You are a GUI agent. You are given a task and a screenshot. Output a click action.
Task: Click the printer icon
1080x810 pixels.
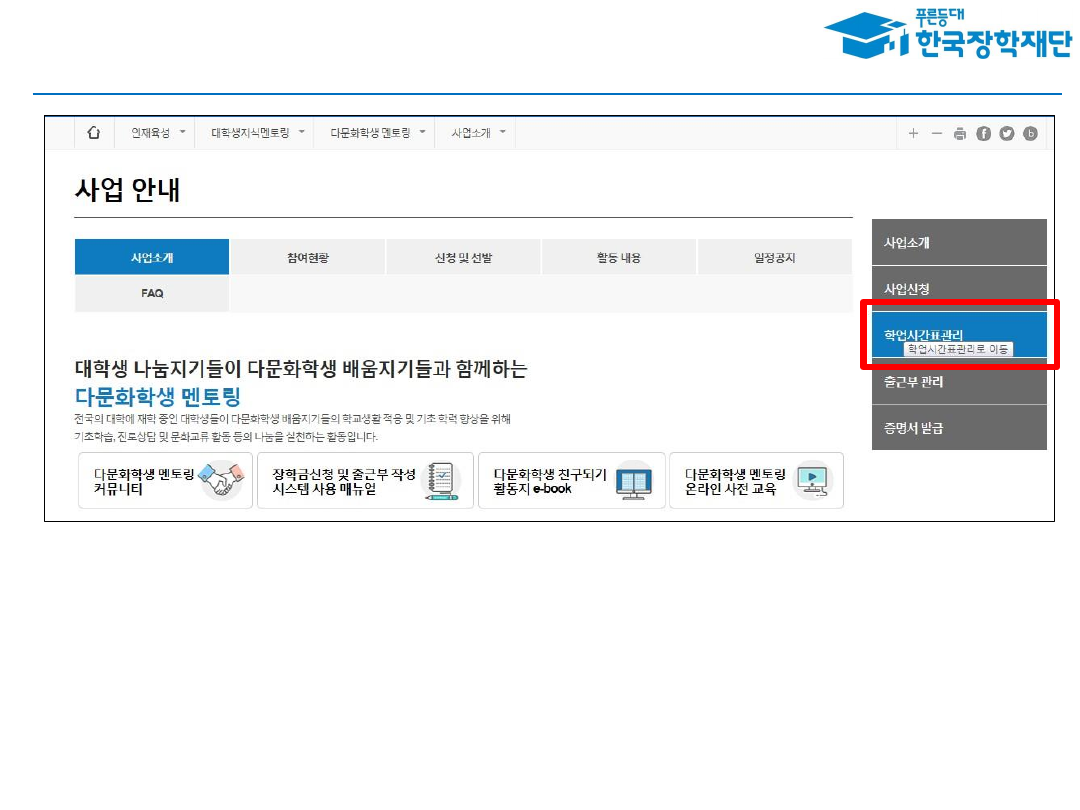(x=960, y=134)
